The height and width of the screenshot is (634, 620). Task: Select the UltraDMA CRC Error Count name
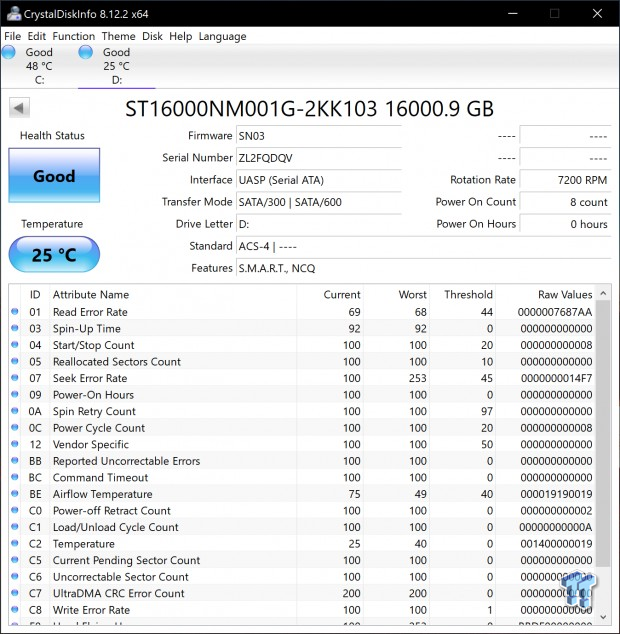click(118, 593)
